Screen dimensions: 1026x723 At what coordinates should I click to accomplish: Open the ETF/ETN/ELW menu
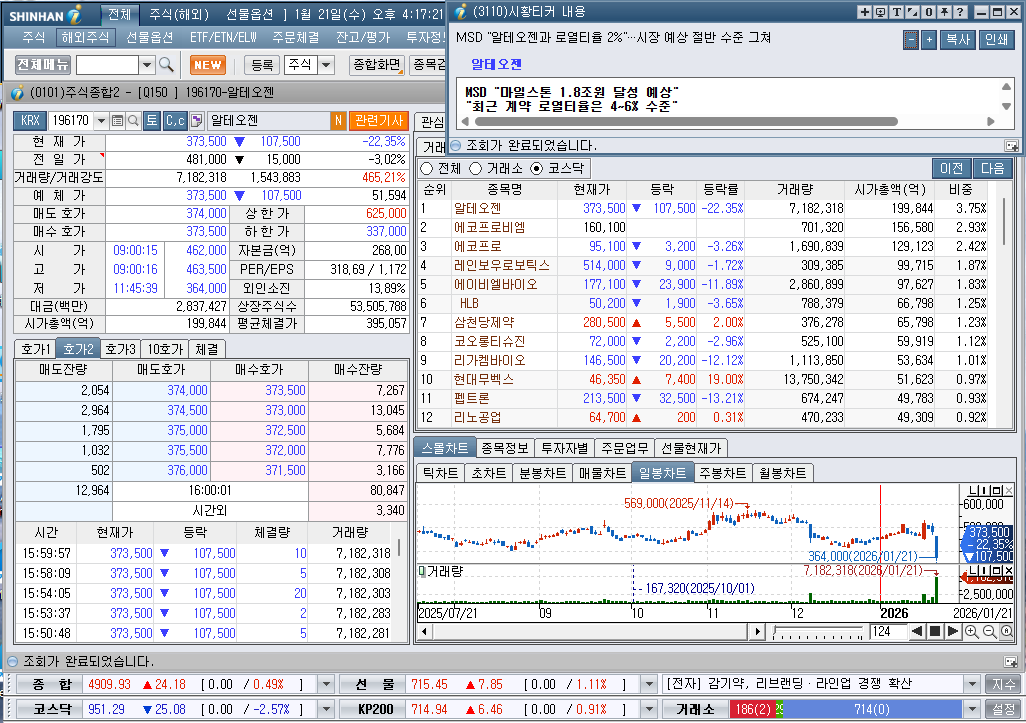tap(224, 37)
